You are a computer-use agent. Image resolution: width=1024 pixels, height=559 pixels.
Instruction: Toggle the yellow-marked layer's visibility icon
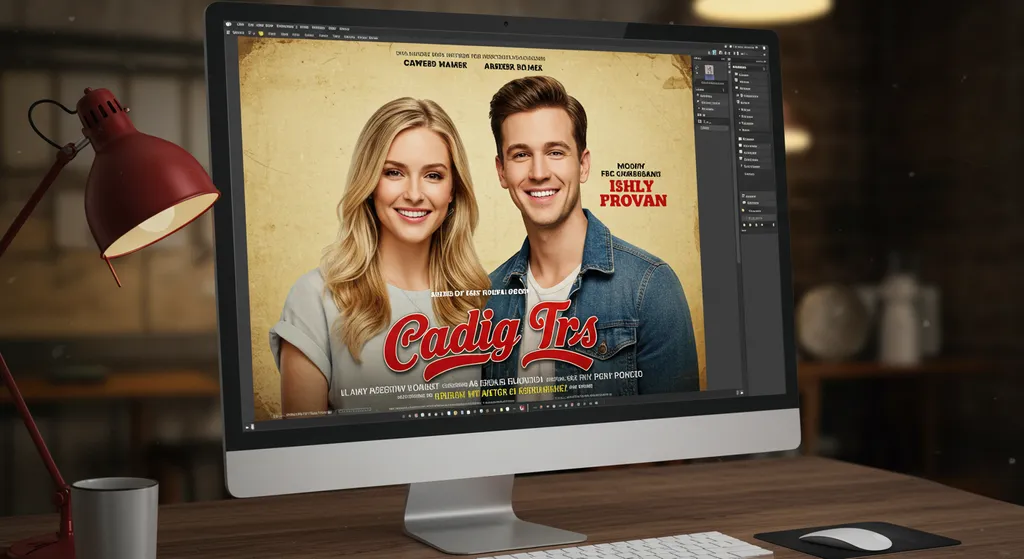pyautogui.click(x=744, y=212)
